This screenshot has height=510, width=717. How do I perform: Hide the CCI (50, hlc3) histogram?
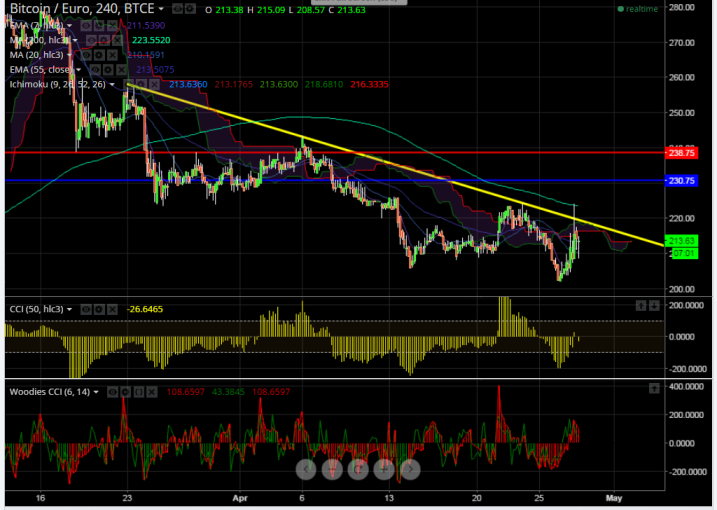(x=86, y=310)
